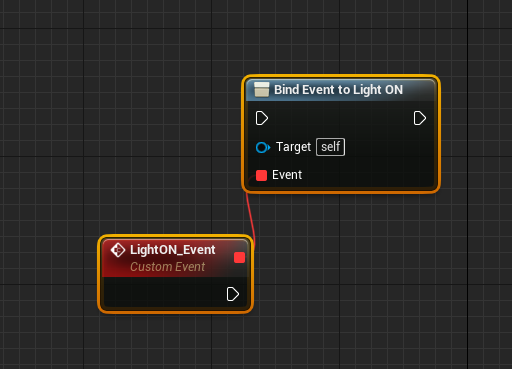This screenshot has height=369, width=512.
Task: Click the LightON_Event custom event diamond icon
Action: click(x=118, y=250)
